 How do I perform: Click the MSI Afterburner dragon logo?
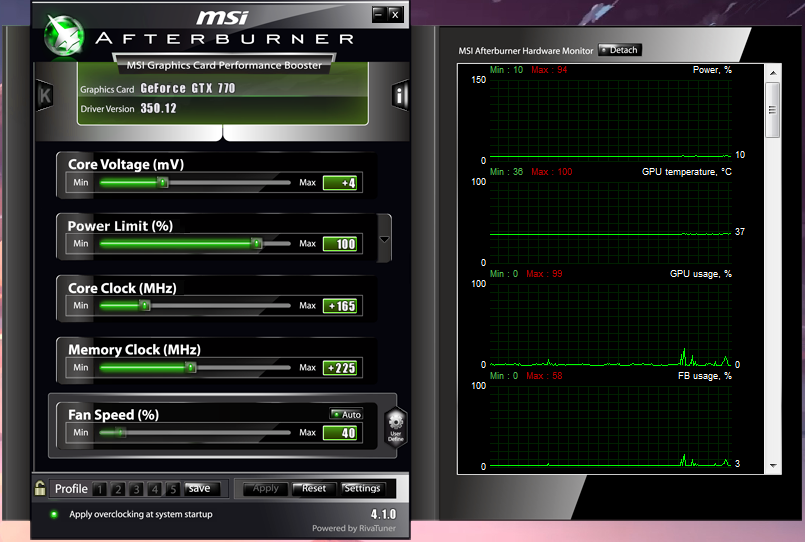click(x=64, y=35)
